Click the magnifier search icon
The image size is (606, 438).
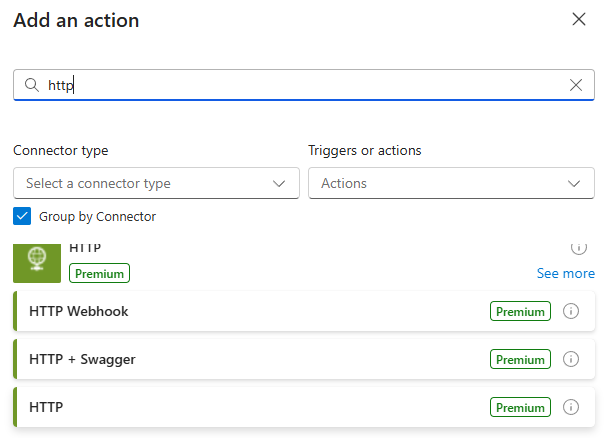[x=31, y=85]
